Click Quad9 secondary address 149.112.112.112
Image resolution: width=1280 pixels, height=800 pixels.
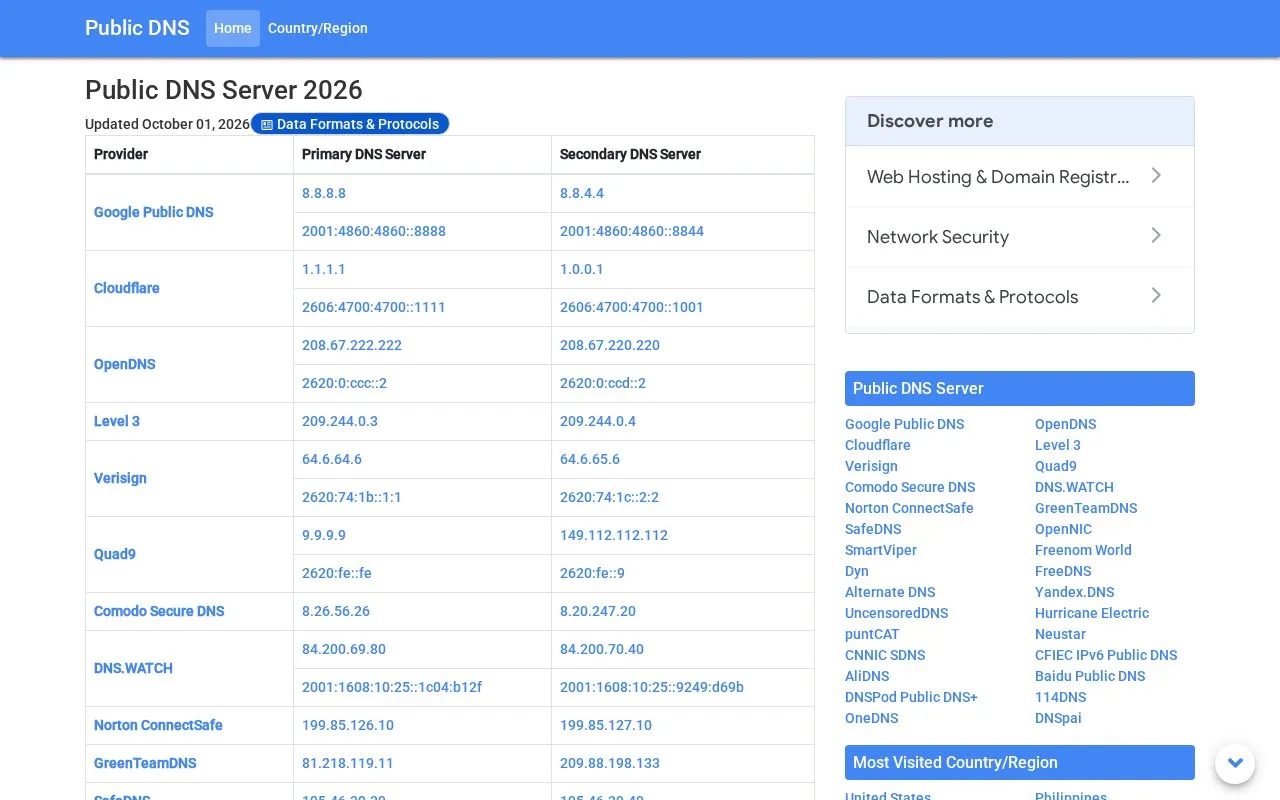[x=614, y=535]
